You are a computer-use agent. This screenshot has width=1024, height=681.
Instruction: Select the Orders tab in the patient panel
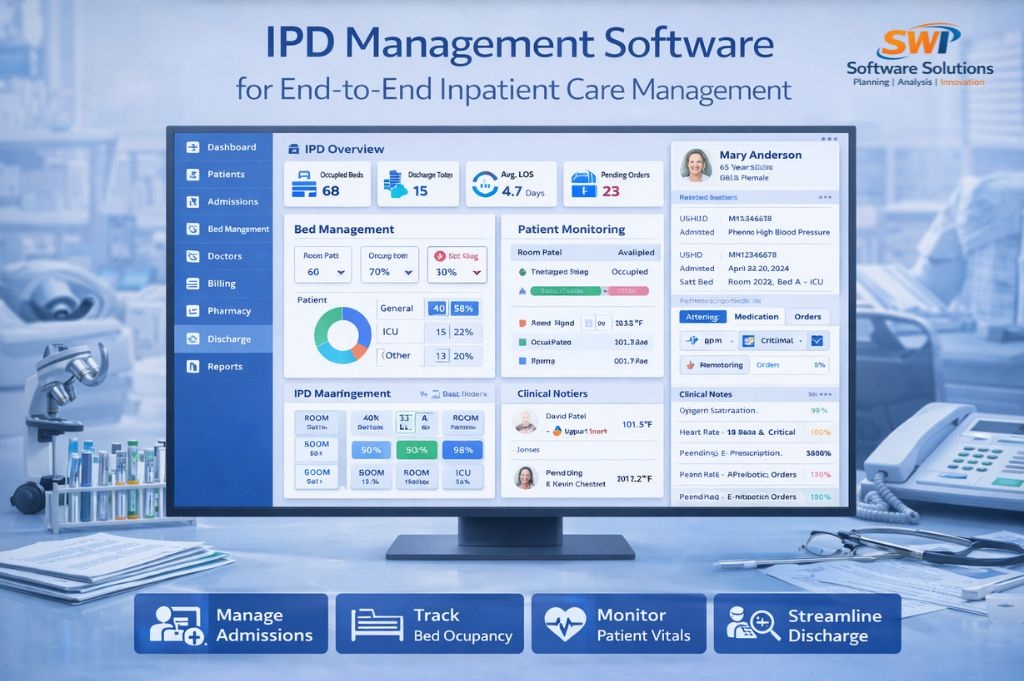[x=808, y=316]
